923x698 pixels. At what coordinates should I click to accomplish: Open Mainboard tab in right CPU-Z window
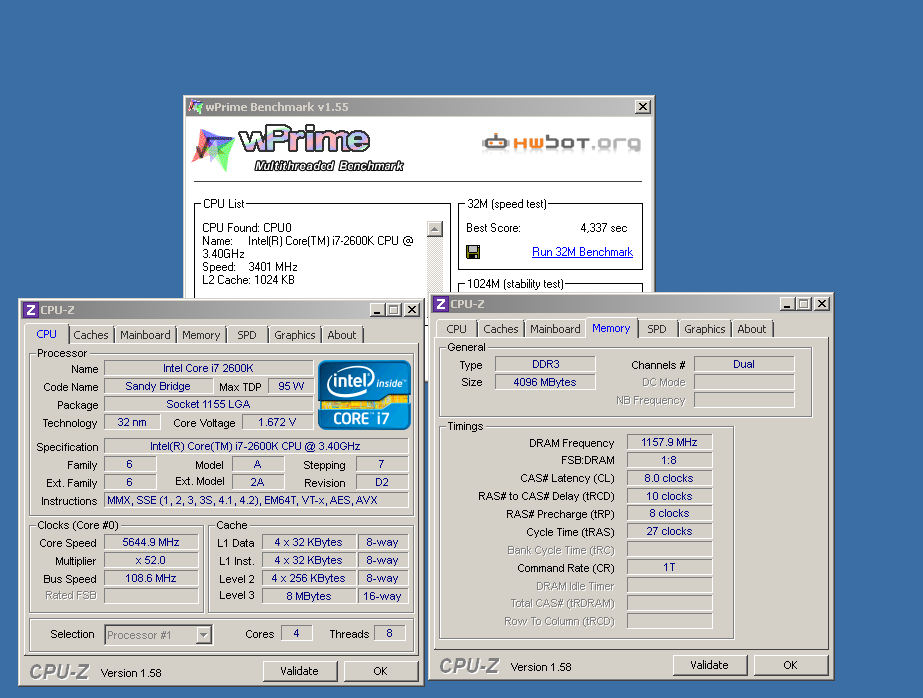(x=555, y=329)
